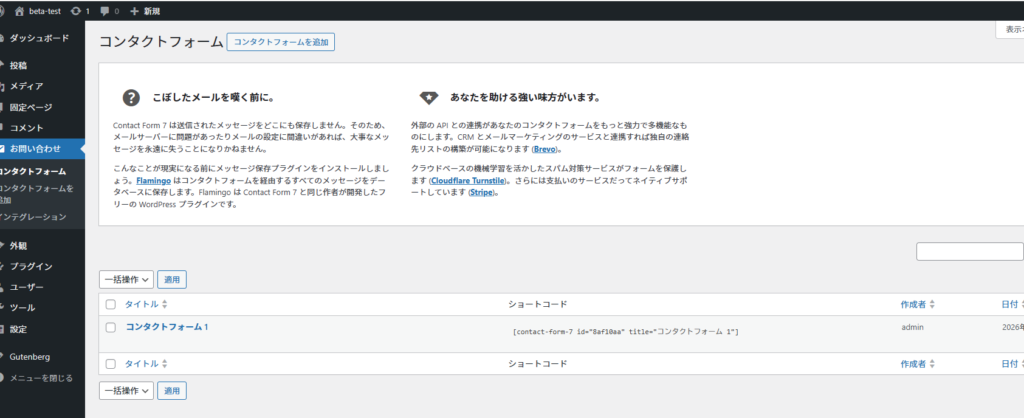Open メディア in the sidebar
Viewport: 1024px width, 418px height.
coord(26,86)
